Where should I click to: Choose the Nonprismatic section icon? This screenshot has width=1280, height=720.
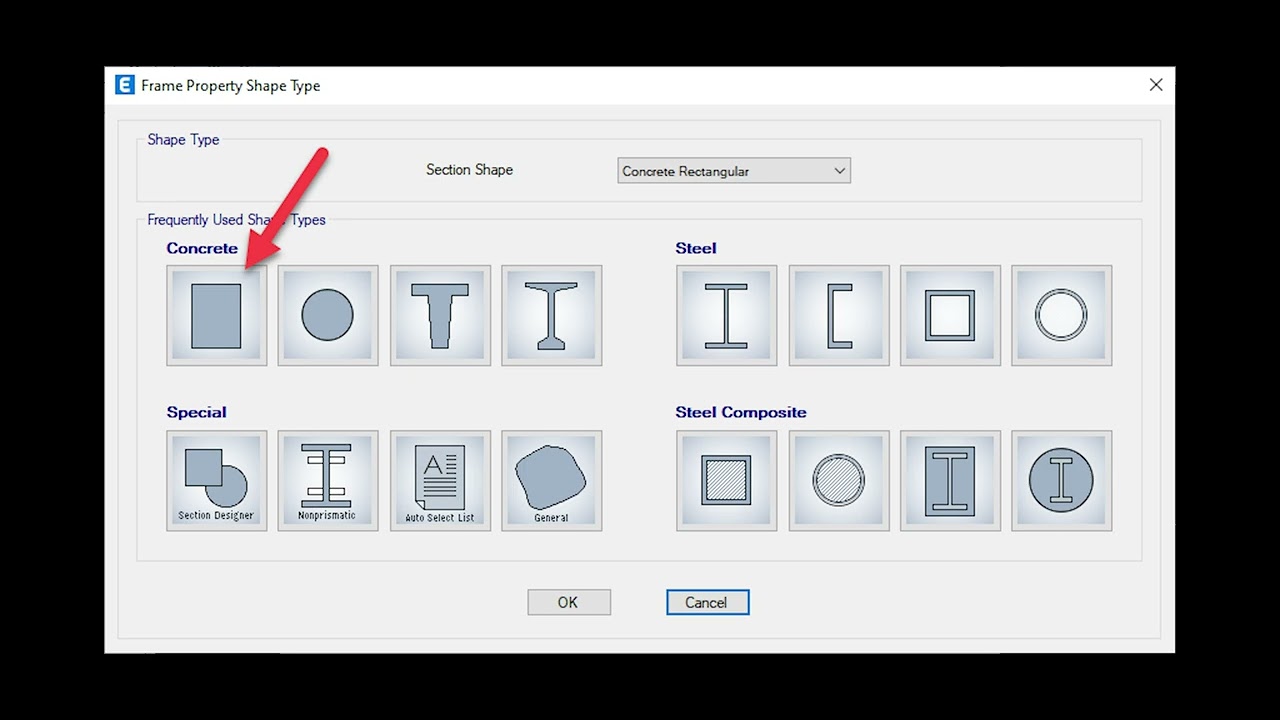(x=328, y=480)
